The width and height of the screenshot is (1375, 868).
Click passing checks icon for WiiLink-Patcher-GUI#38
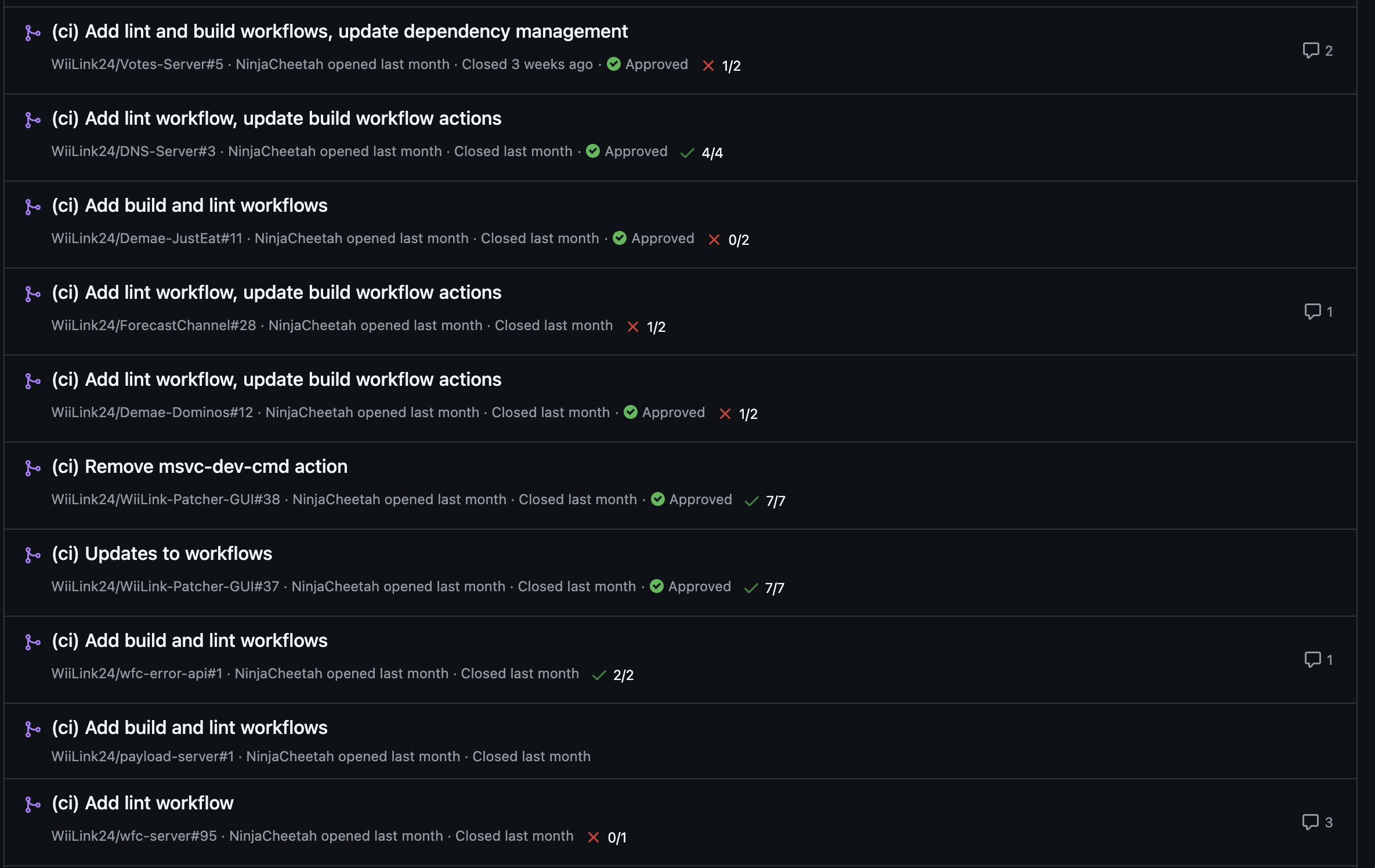pos(752,501)
